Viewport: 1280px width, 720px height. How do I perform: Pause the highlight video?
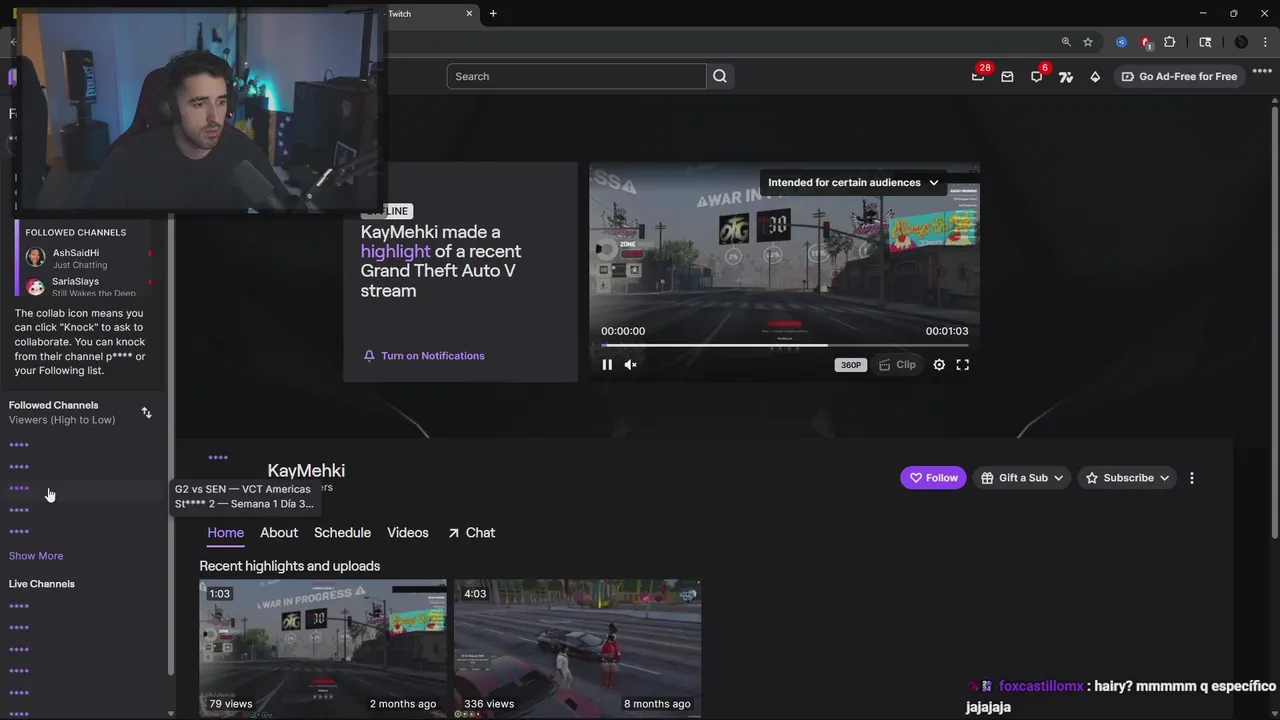coord(607,365)
